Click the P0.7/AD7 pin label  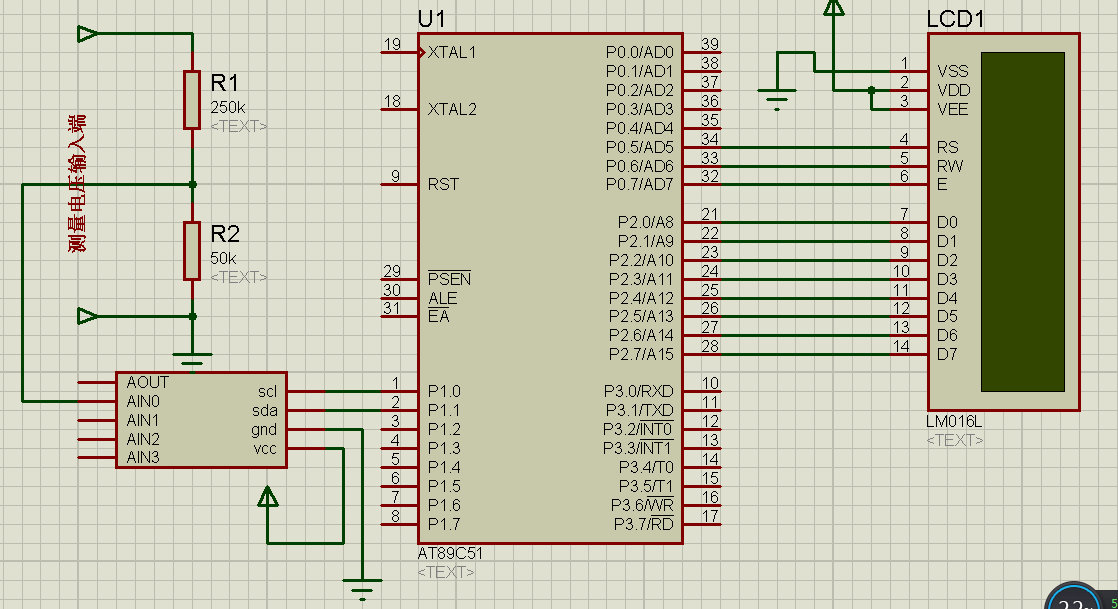pyautogui.click(x=640, y=185)
